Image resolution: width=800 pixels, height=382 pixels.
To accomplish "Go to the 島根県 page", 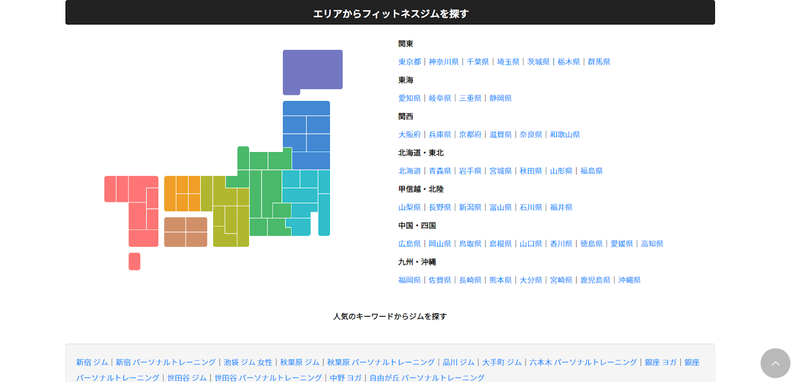I will pos(501,244).
